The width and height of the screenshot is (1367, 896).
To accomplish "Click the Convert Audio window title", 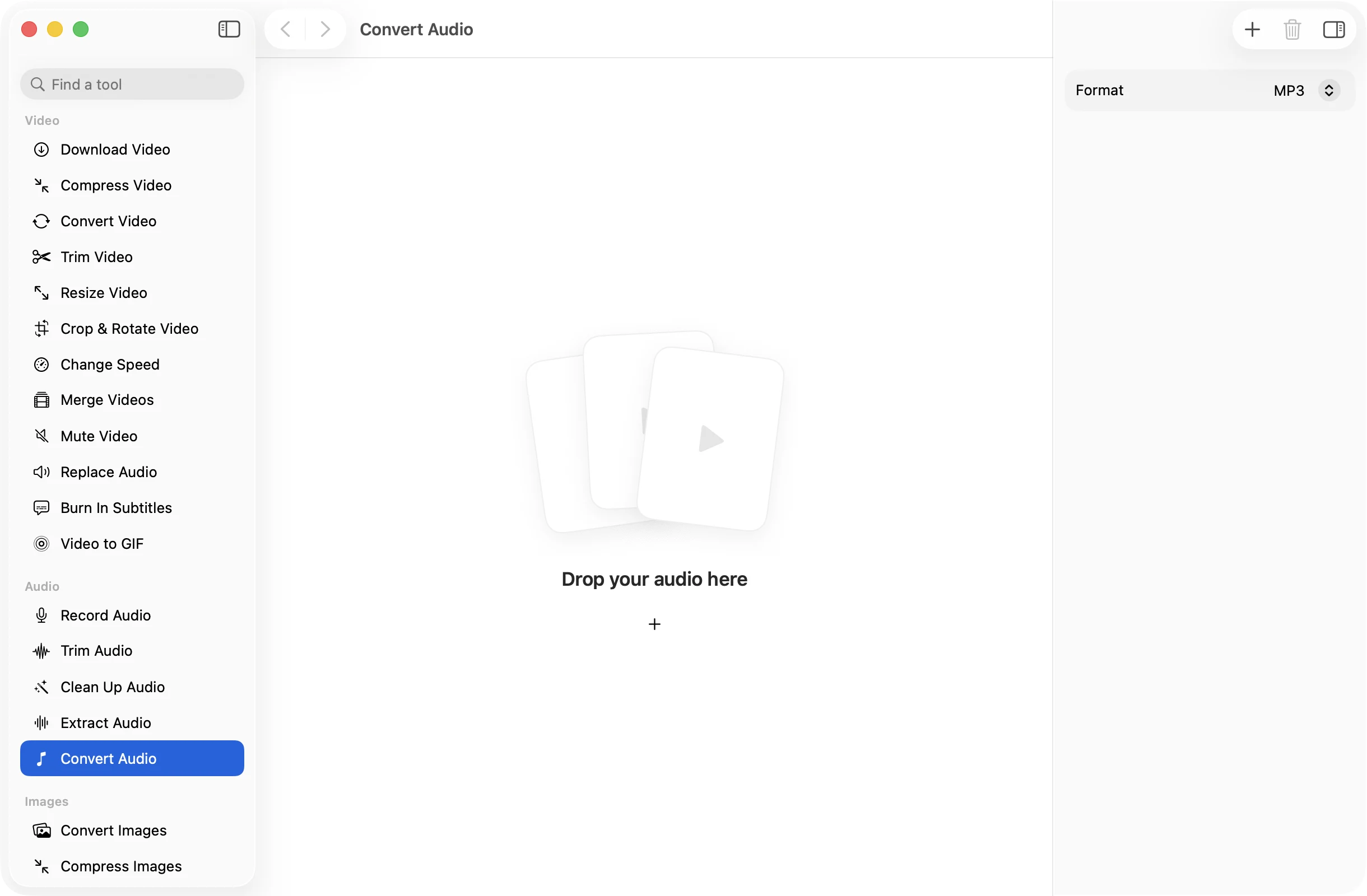I will [416, 29].
